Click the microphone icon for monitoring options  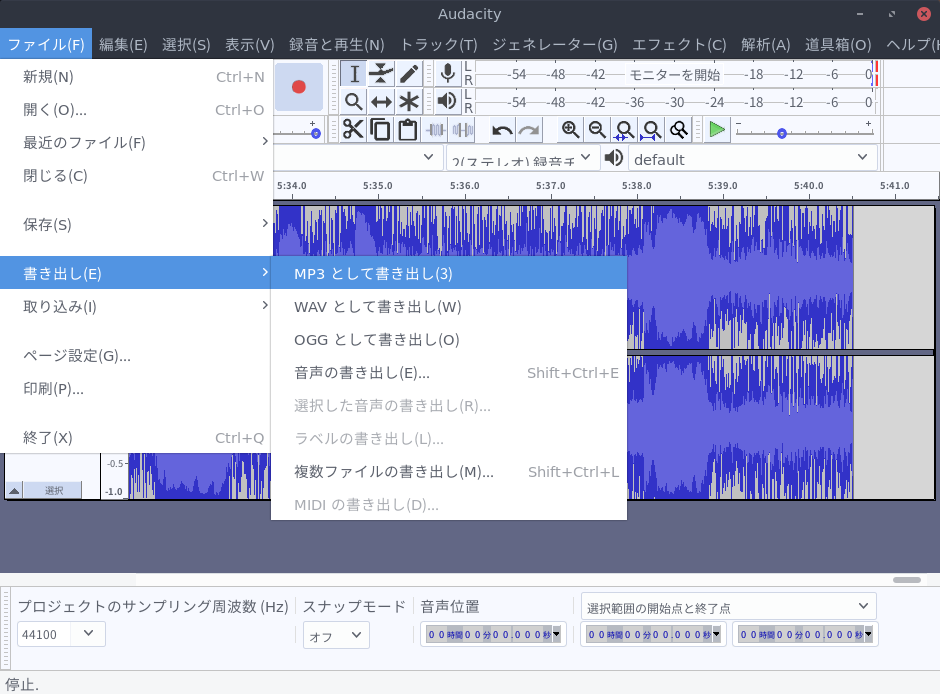448,73
